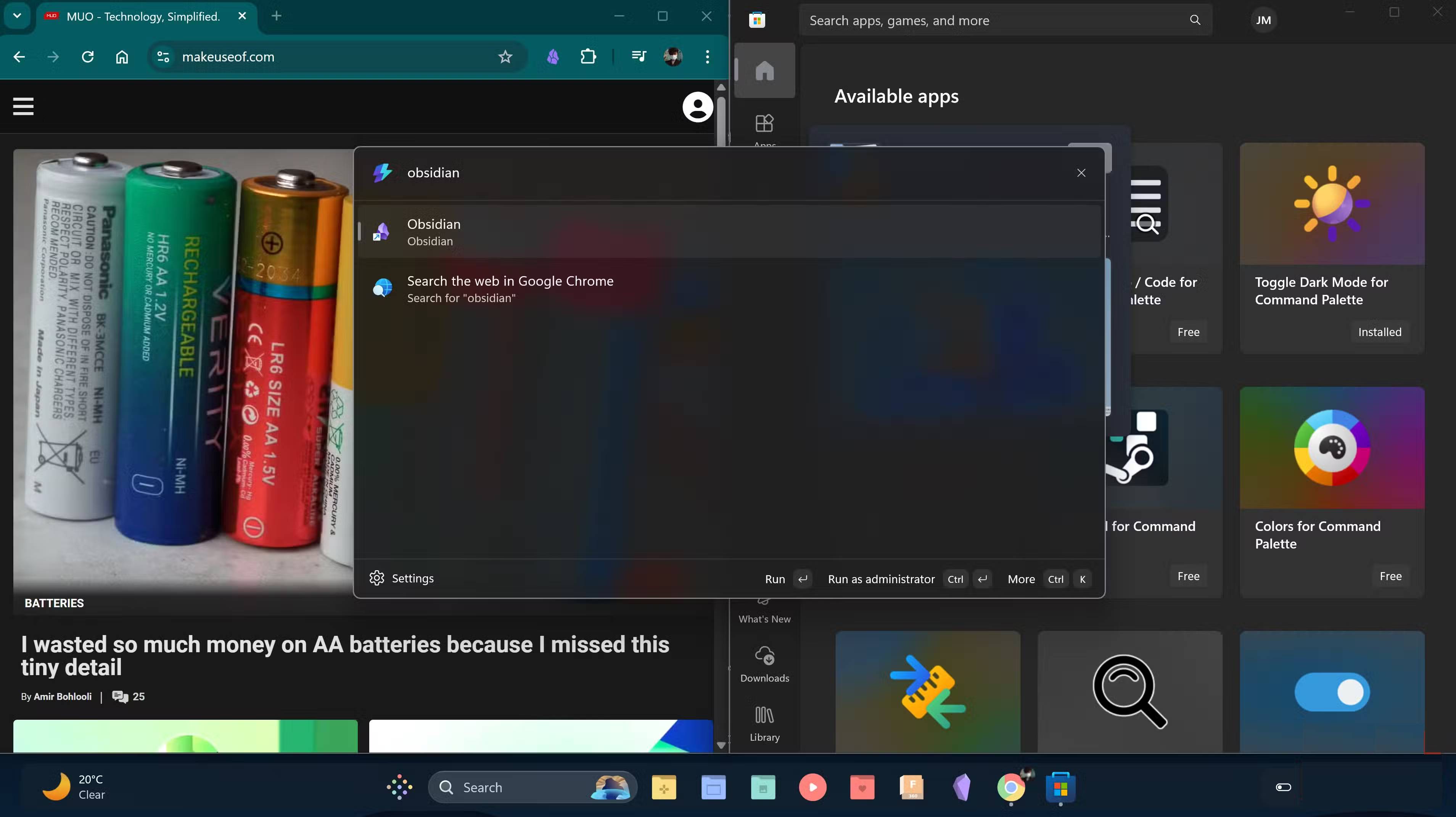The image size is (1456, 817).
Task: Click the Obsidian extension icon in Chrome toolbar
Action: pyautogui.click(x=553, y=56)
